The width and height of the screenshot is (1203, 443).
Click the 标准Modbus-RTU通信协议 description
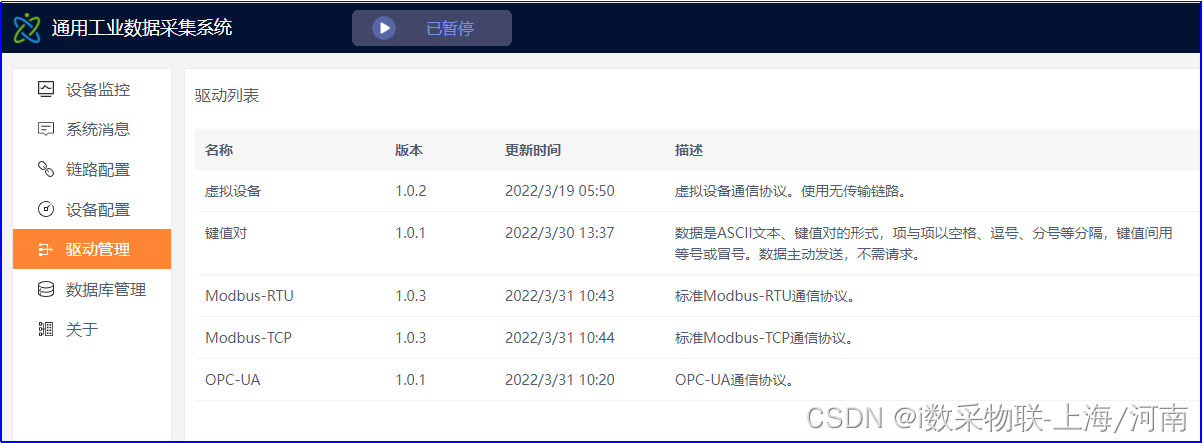765,296
